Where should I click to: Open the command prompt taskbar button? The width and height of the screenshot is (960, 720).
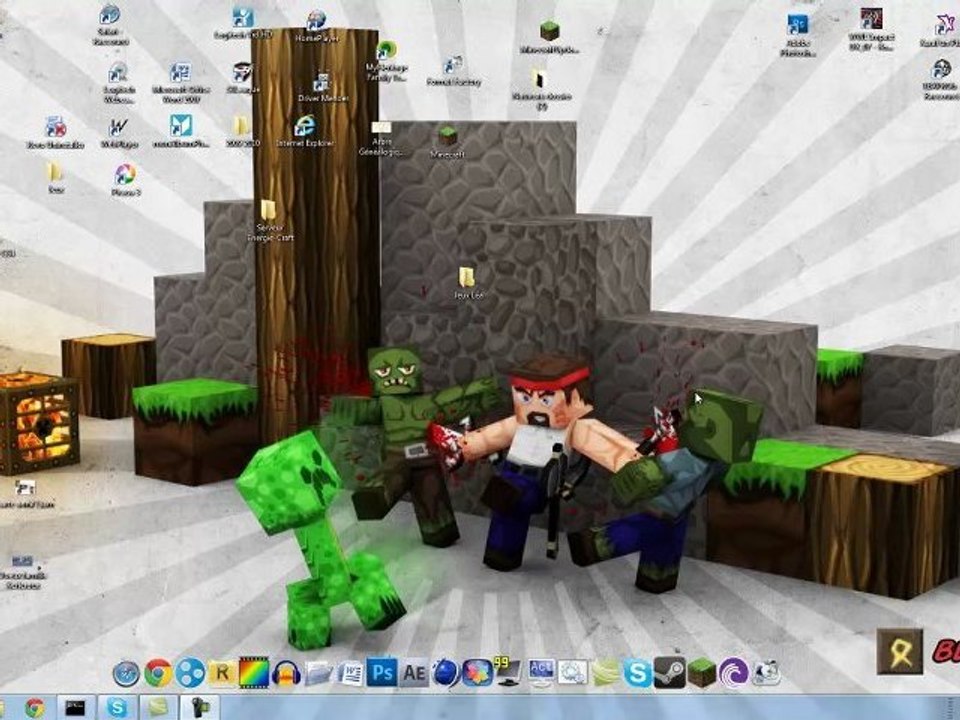pos(76,708)
